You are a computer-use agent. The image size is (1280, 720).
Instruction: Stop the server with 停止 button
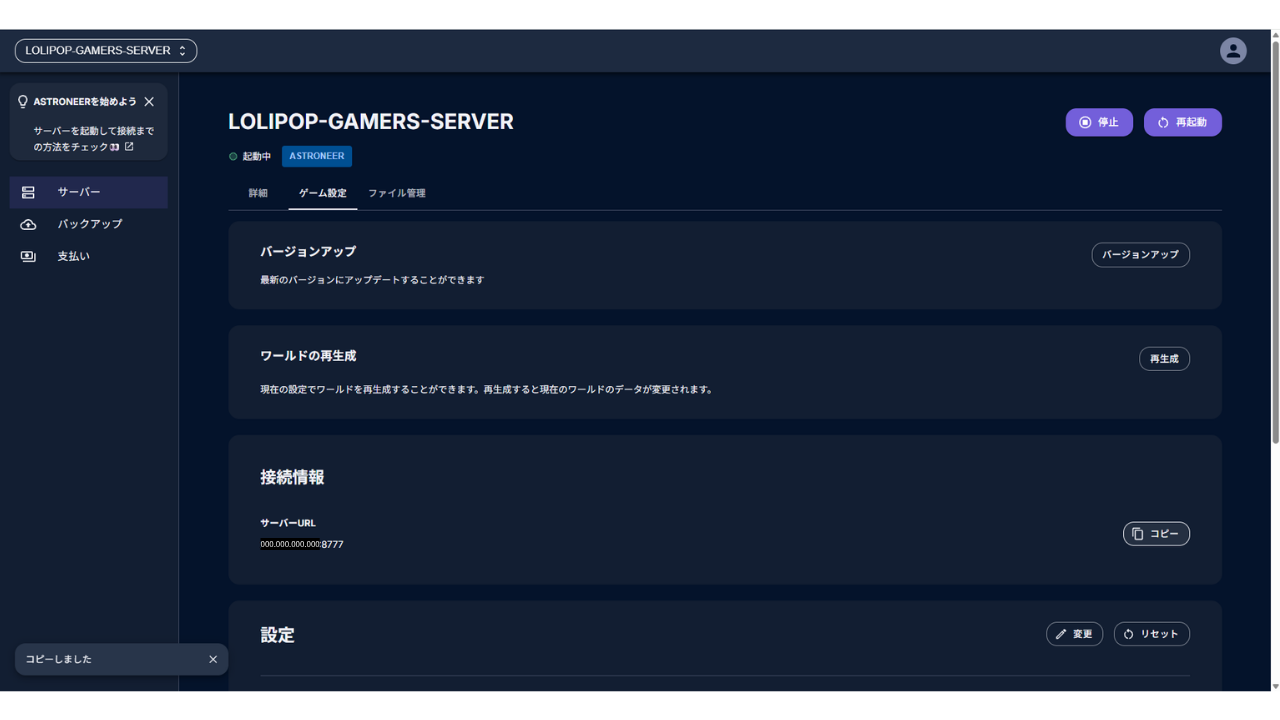[1099, 122]
